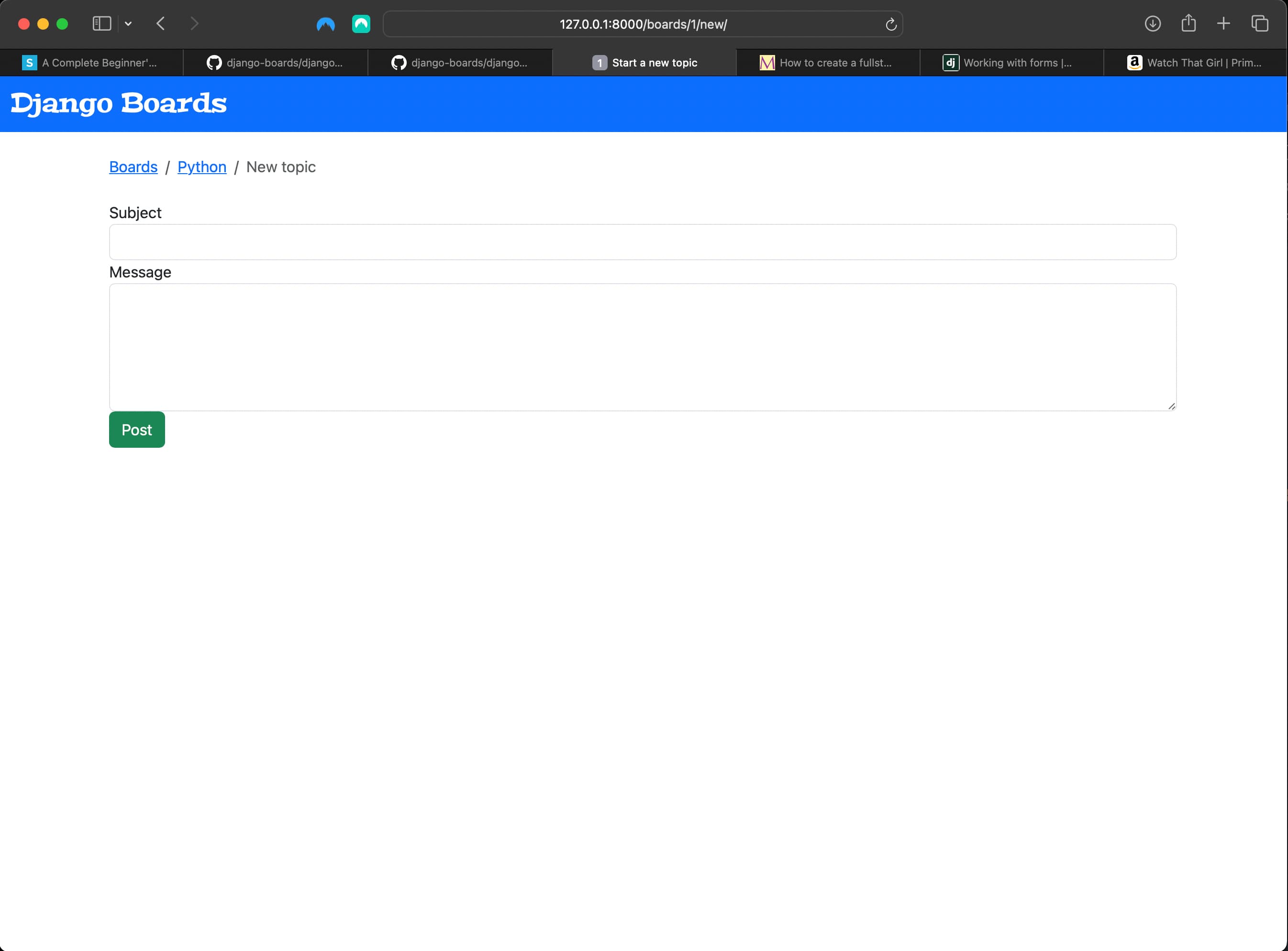Focus the Message text area
The height and width of the screenshot is (951, 1288).
click(643, 347)
